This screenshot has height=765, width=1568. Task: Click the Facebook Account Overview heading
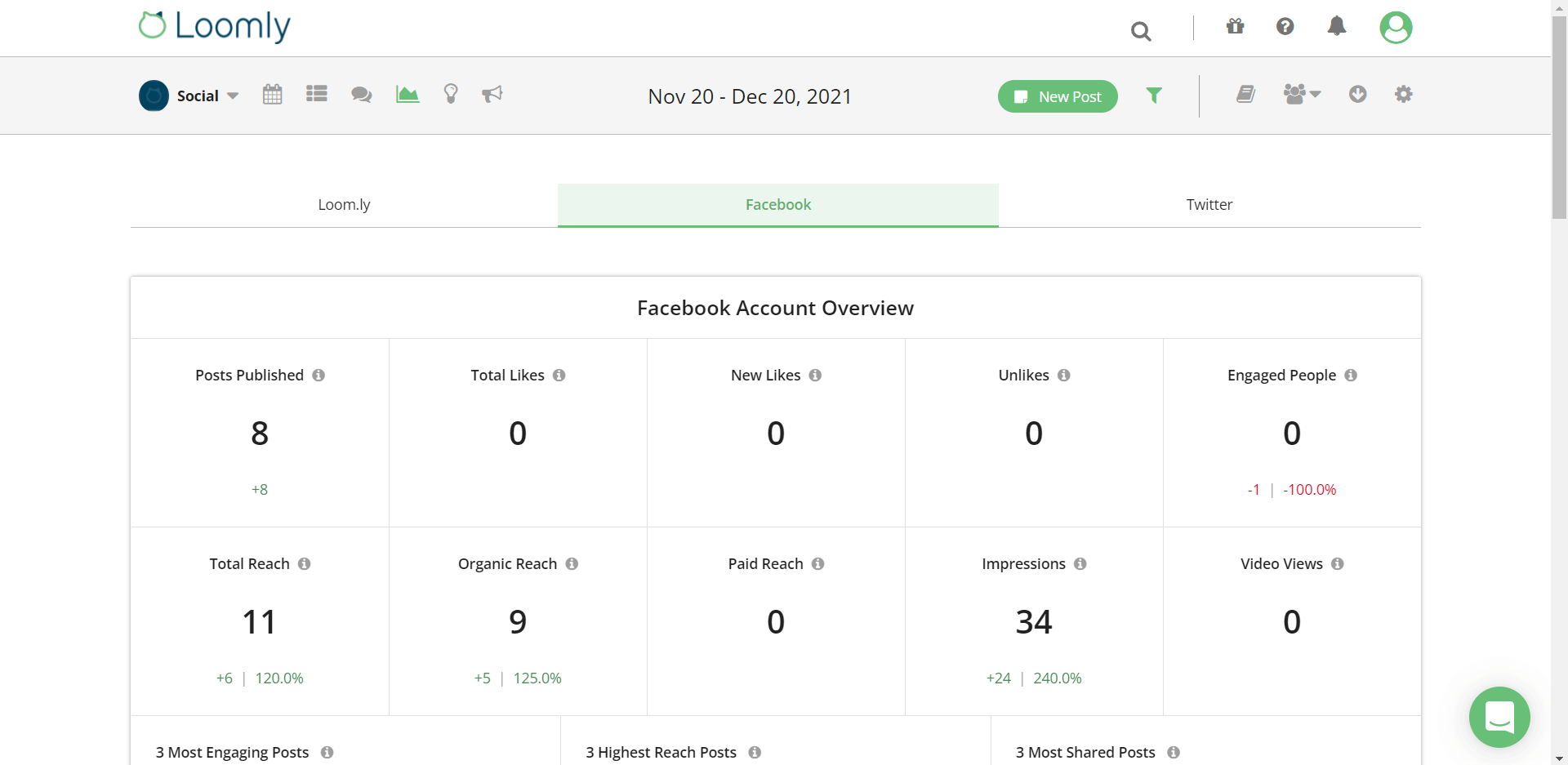coord(775,308)
